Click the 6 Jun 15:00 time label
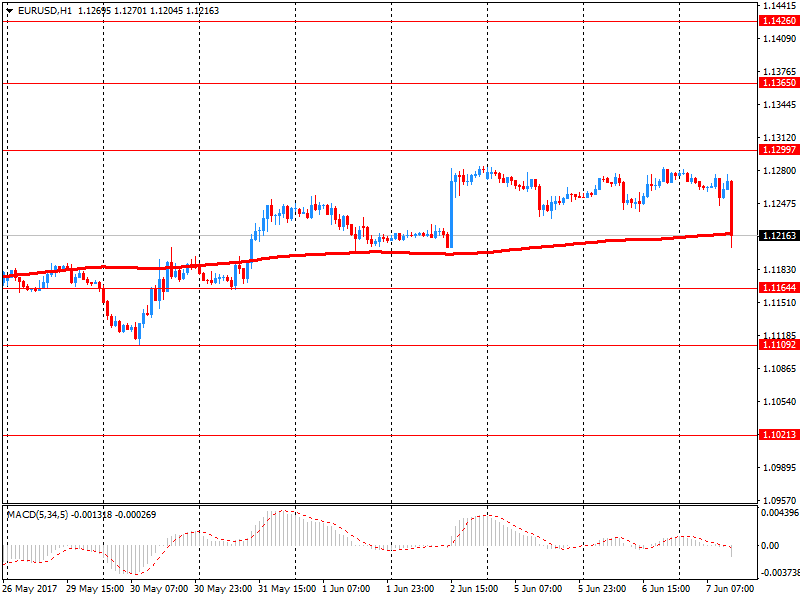Screen dimensions: 800x600 tap(666, 589)
